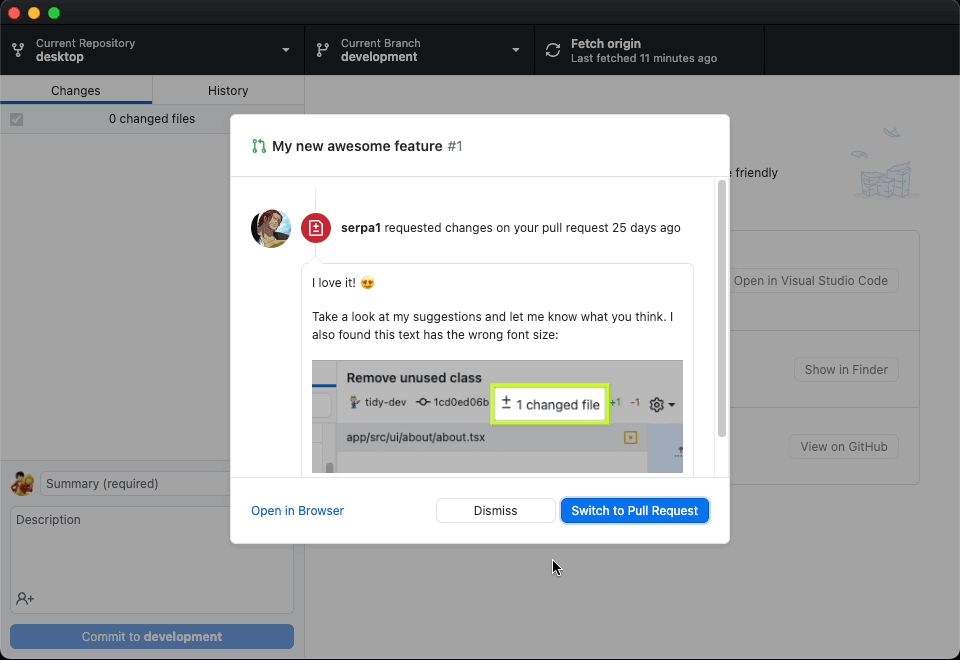The height and width of the screenshot is (660, 960).
Task: Click the 'I love it!' comment line
Action: [343, 283]
